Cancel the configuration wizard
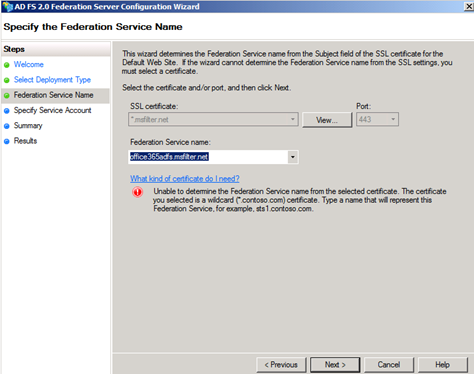The width and height of the screenshot is (474, 374). (x=389, y=365)
